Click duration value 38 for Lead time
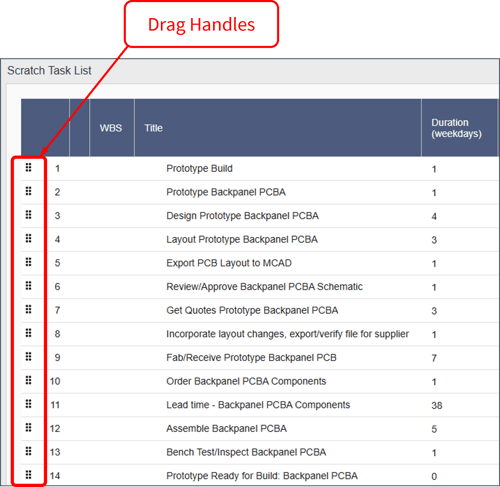This screenshot has height=487, width=500. coord(437,406)
